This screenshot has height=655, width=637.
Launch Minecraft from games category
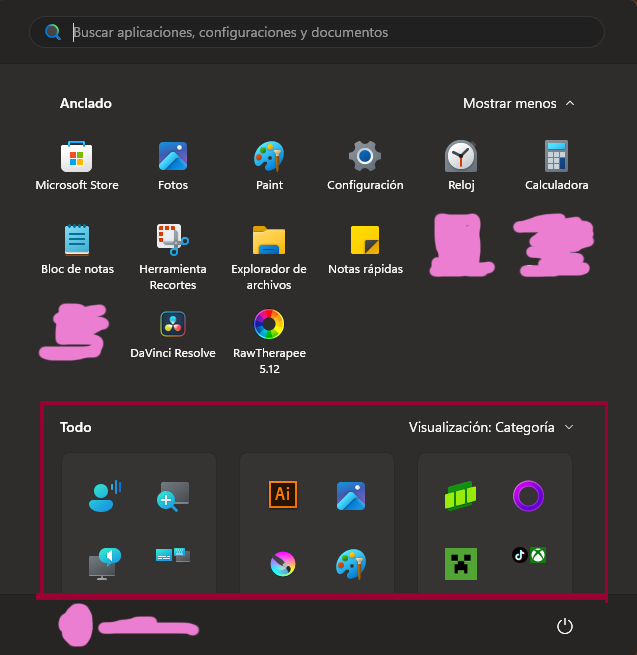coord(461,564)
